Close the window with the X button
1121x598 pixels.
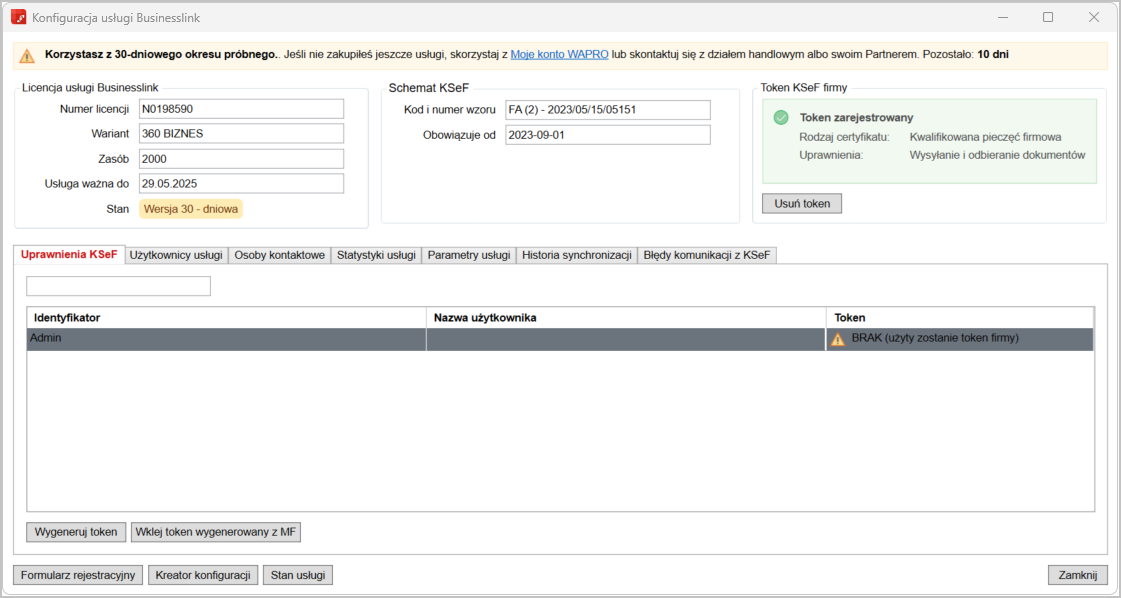[1094, 17]
